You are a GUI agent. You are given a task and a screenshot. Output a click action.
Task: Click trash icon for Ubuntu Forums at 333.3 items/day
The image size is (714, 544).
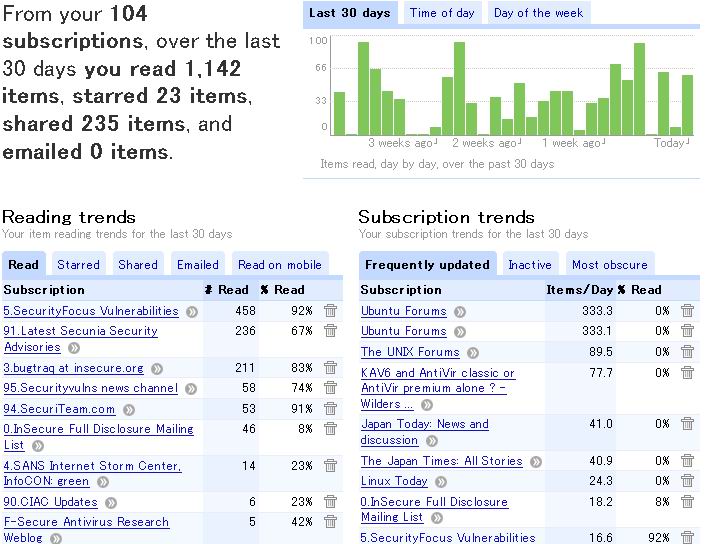point(687,310)
